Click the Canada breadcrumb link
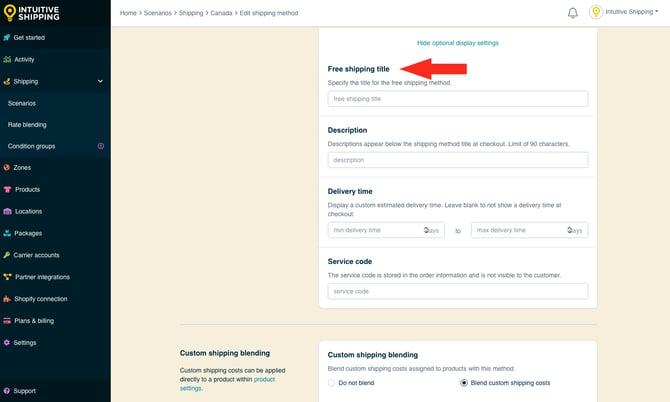The height and width of the screenshot is (402, 670). (x=221, y=13)
